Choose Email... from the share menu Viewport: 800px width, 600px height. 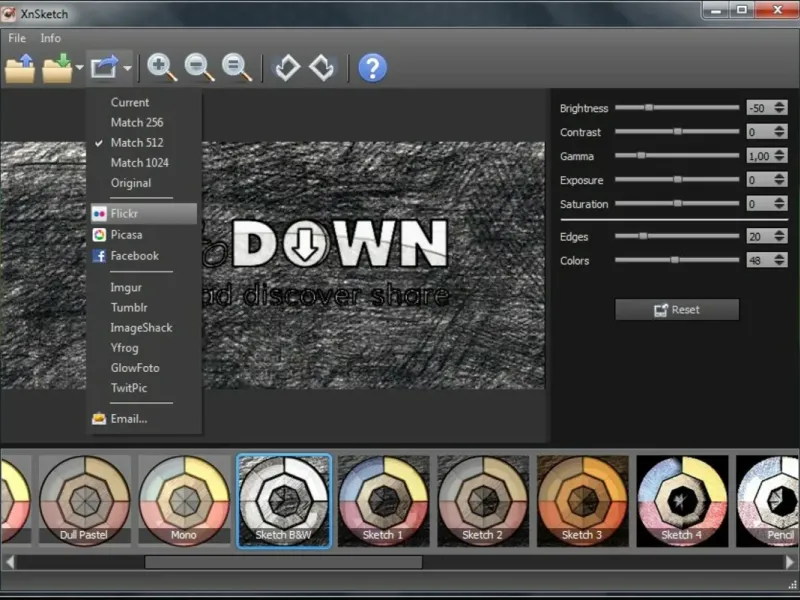pos(129,419)
